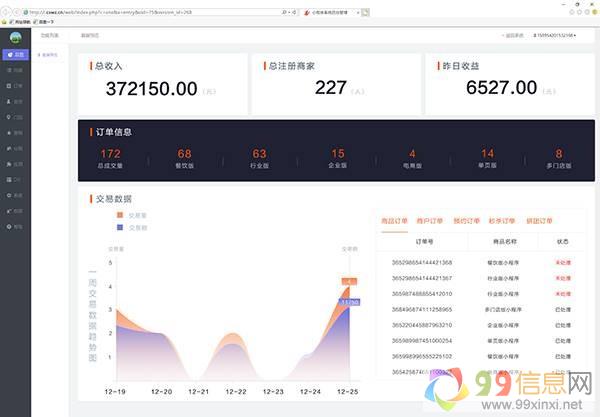The height and width of the screenshot is (417, 600).
Task: Toggle the purple 交易额 legend series
Action: coord(133,227)
